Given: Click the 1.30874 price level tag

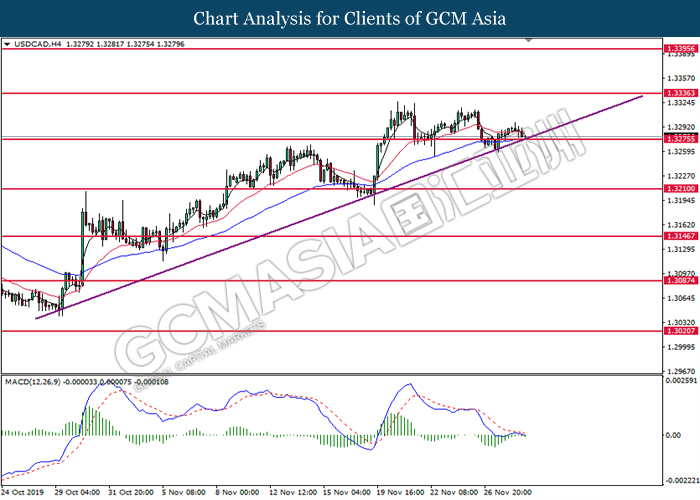Looking at the screenshot, I should (680, 281).
